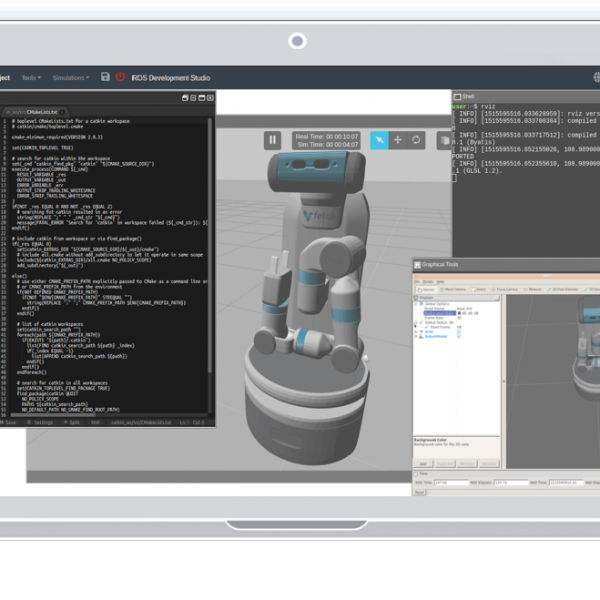Click the Duplicate display button
Viewport: 600px width, 600px height.
click(x=445, y=464)
